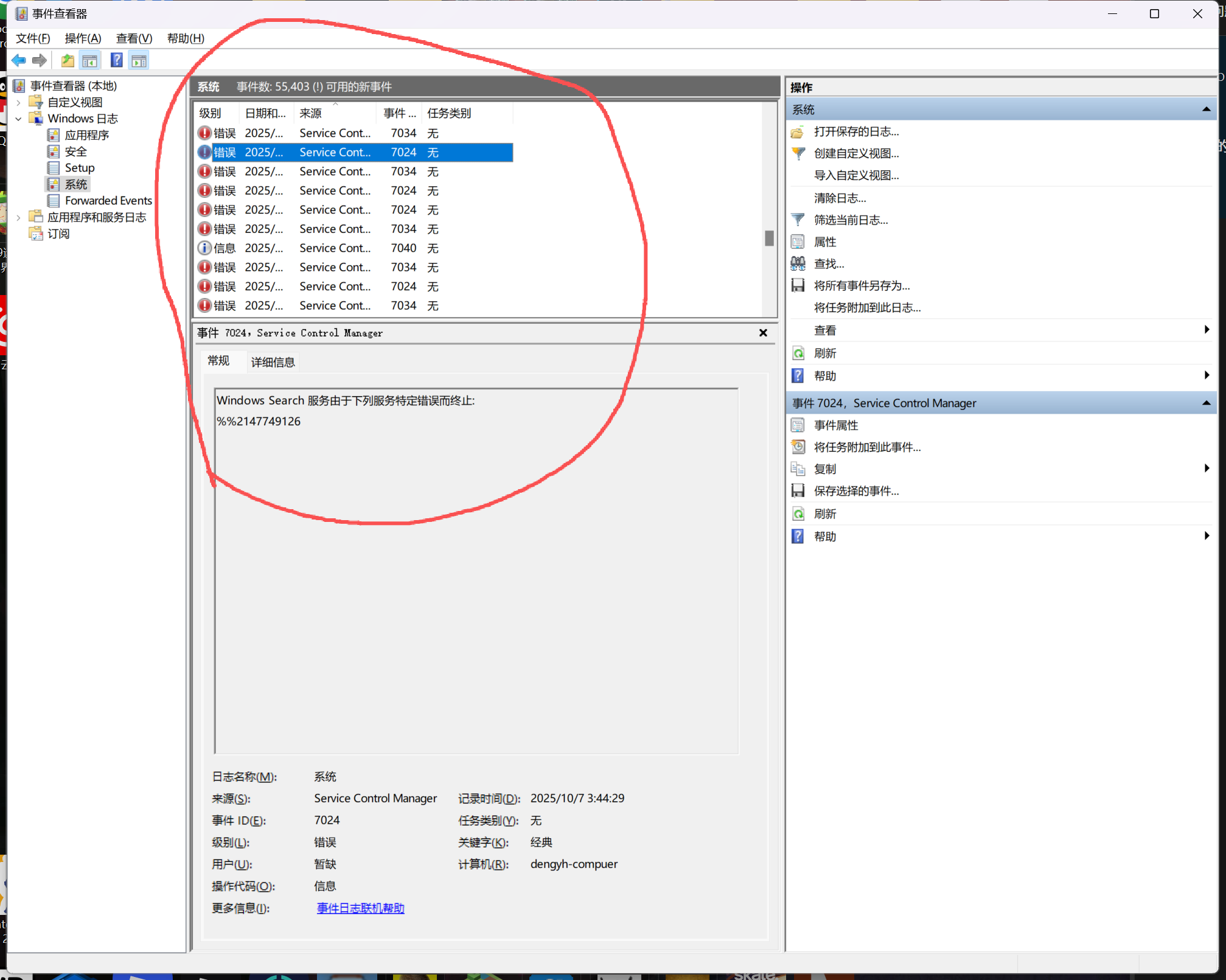
Task: Expand the 应用程序和服务日志 node
Action: [x=19, y=217]
